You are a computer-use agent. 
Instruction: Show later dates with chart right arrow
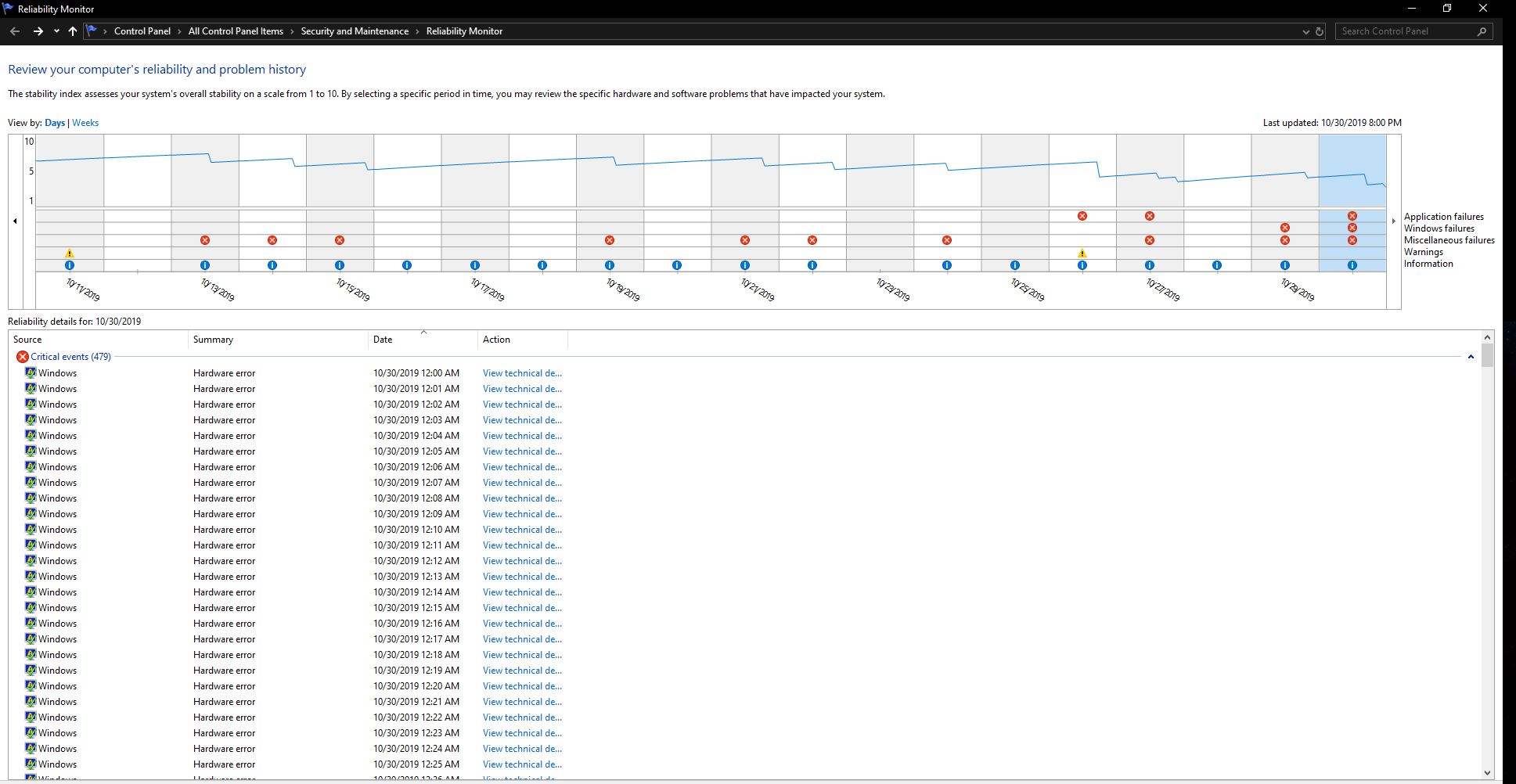[x=1393, y=221]
